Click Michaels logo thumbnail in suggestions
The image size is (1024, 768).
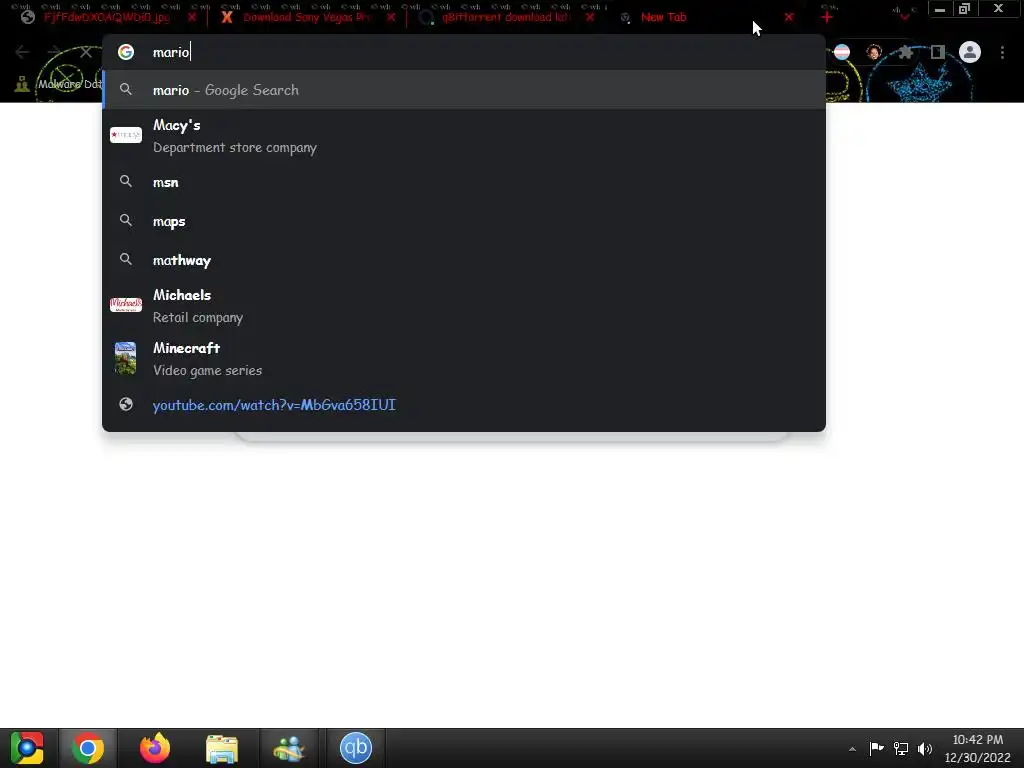click(x=126, y=304)
